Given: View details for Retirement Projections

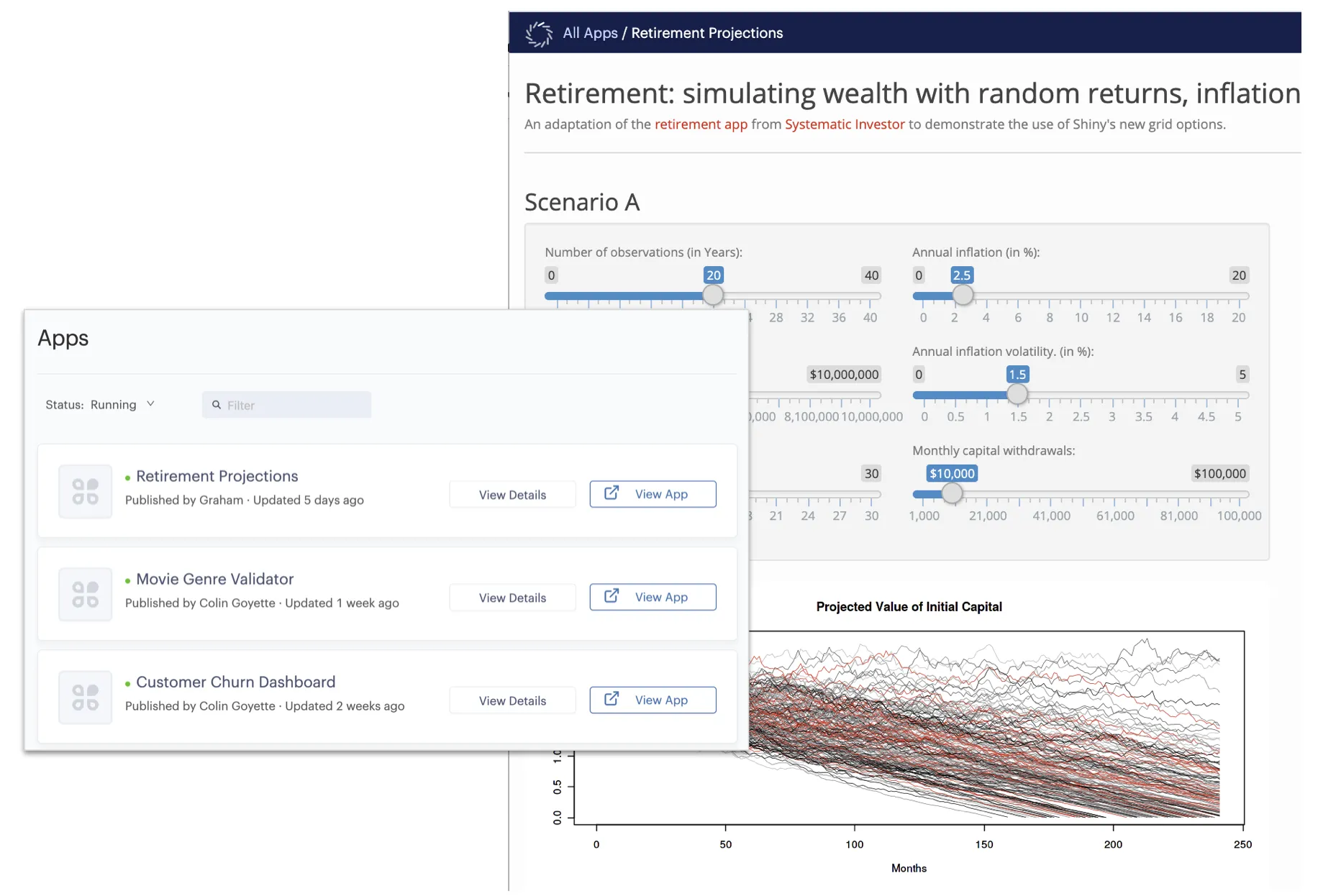Looking at the screenshot, I should click(512, 495).
